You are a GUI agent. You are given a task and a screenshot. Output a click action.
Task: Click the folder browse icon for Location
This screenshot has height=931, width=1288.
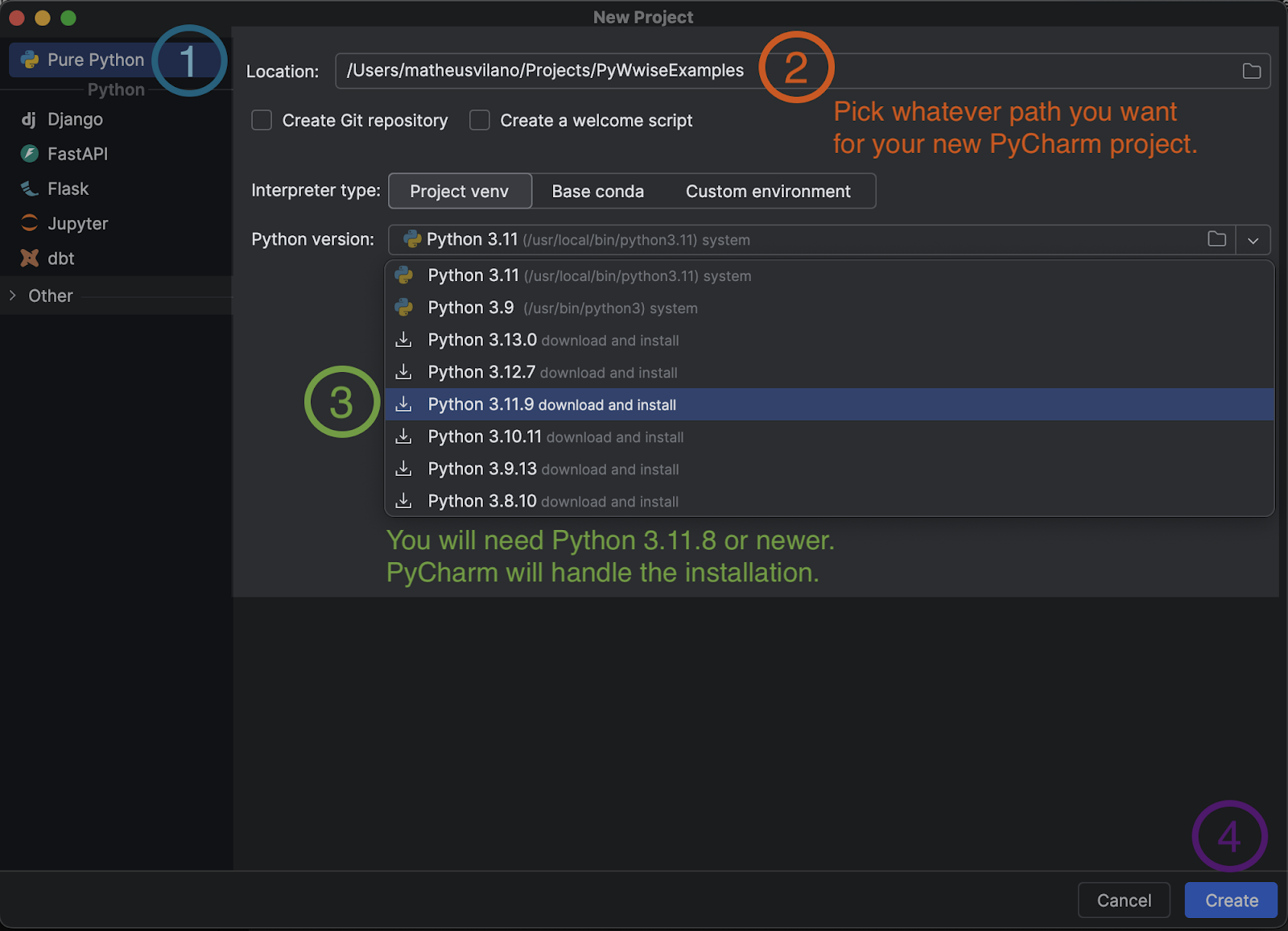1251,71
